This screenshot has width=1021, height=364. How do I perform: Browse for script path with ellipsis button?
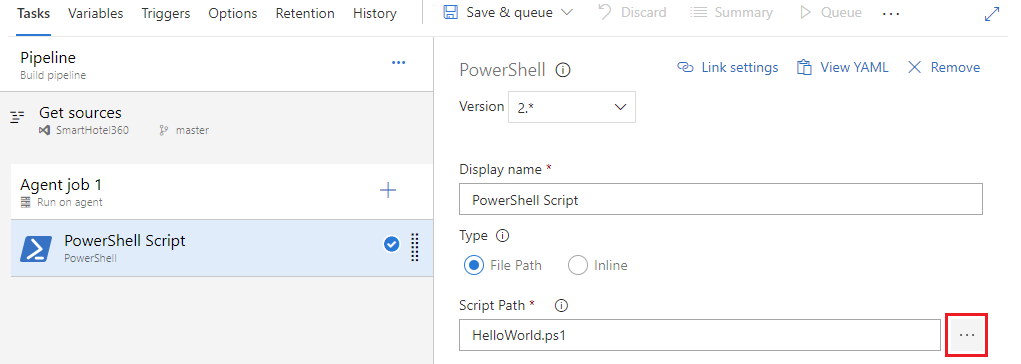pyautogui.click(x=967, y=335)
